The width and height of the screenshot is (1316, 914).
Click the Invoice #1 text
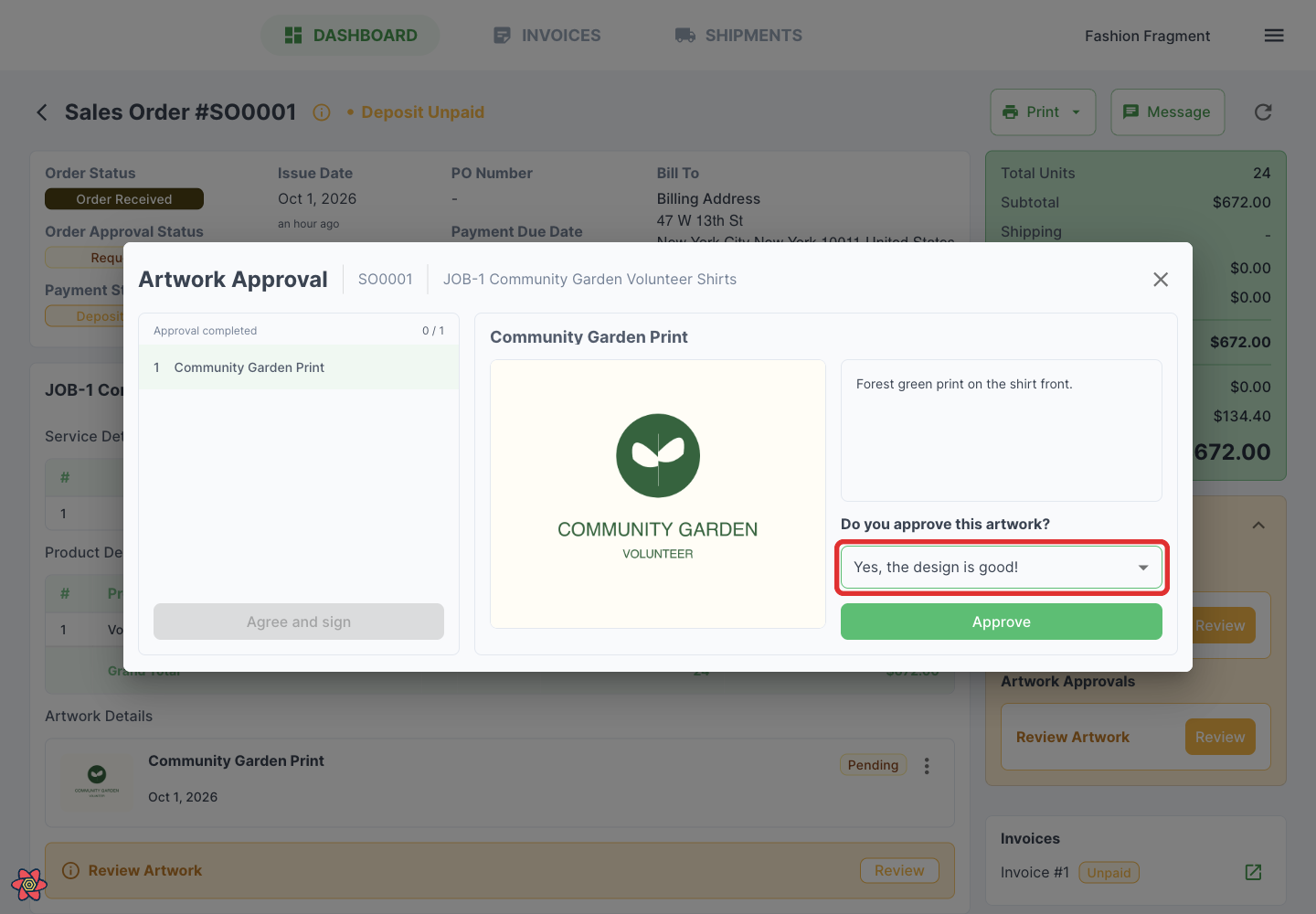point(1035,872)
